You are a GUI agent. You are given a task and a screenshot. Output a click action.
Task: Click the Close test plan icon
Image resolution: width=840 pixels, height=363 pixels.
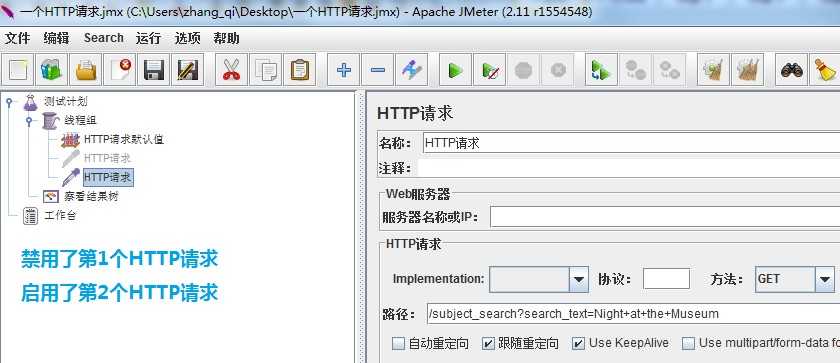coord(119,70)
